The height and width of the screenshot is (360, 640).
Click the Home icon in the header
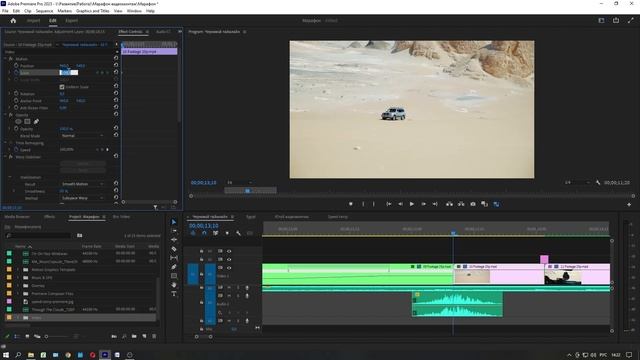[13, 20]
